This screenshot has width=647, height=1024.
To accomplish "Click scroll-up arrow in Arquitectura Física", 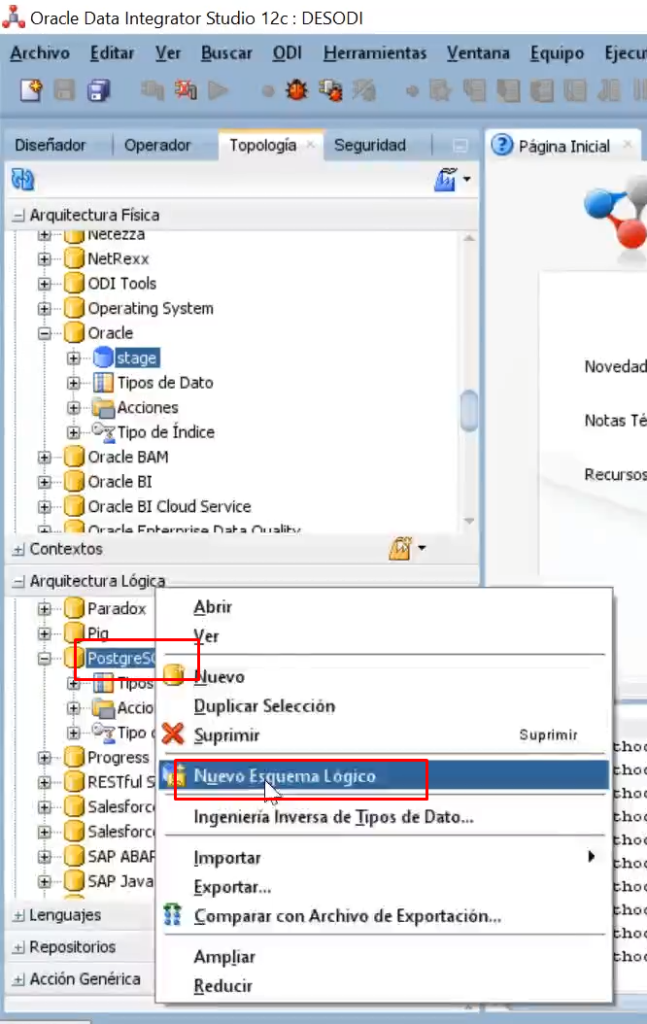I will point(469,238).
